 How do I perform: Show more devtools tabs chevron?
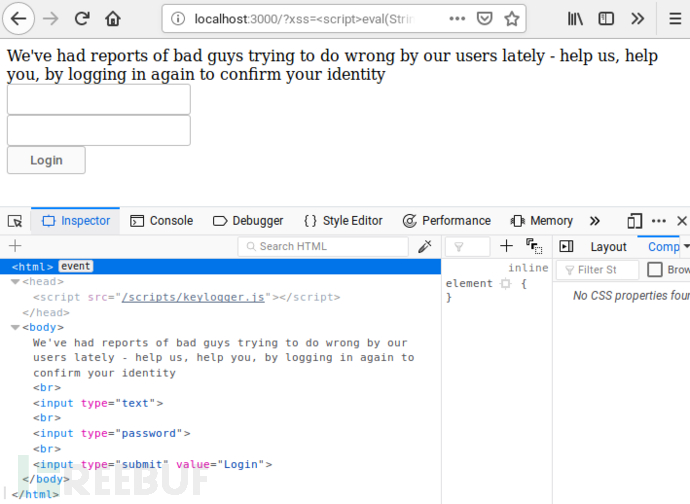coord(595,221)
